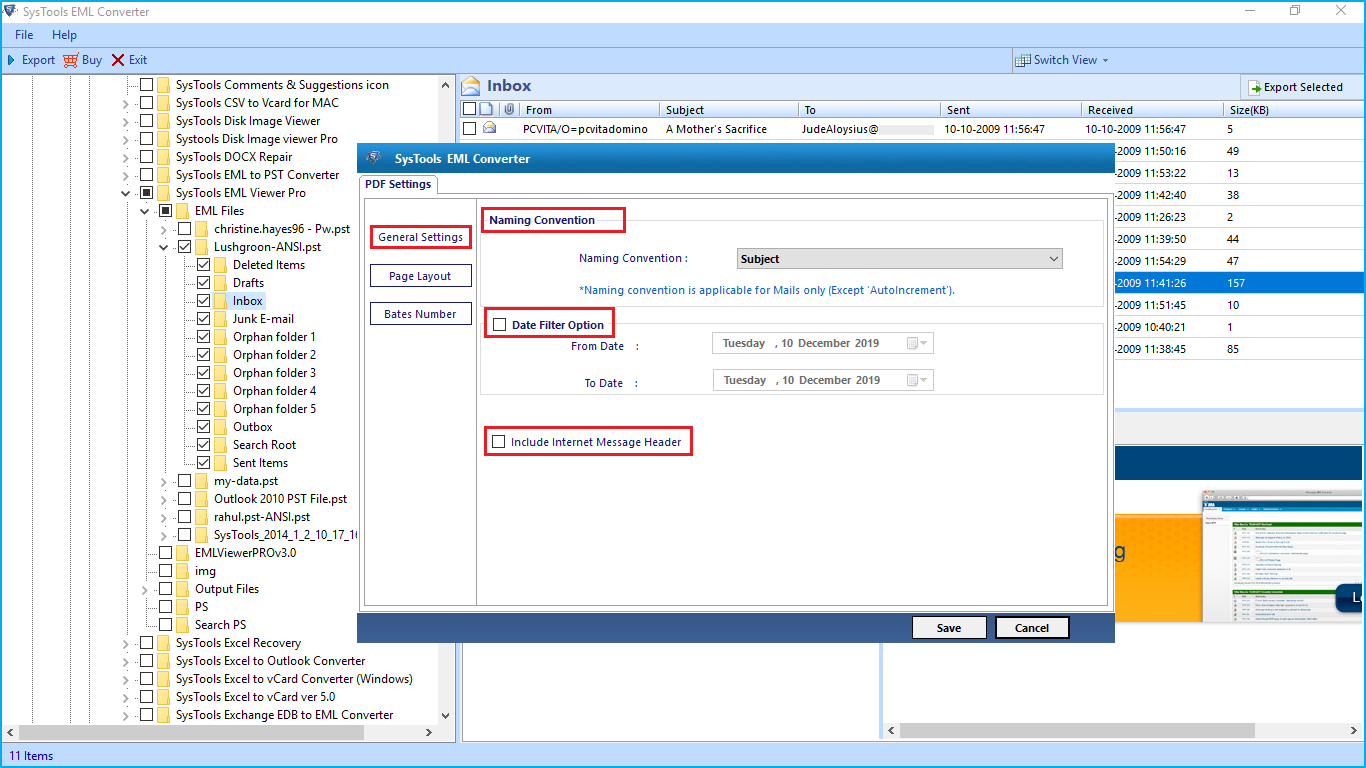The height and width of the screenshot is (768, 1366).
Task: Click the EMLViewerPROv3.0 folder icon
Action: 182,553
